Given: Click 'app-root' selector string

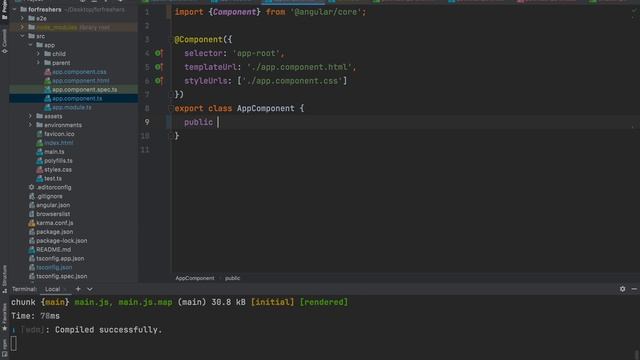Looking at the screenshot, I should click(x=256, y=53).
